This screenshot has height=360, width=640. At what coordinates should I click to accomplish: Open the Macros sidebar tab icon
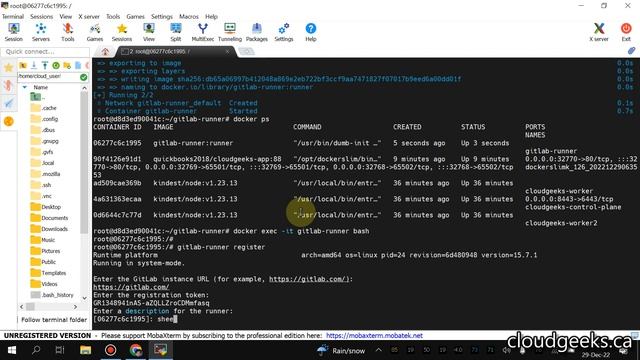[x=9, y=103]
